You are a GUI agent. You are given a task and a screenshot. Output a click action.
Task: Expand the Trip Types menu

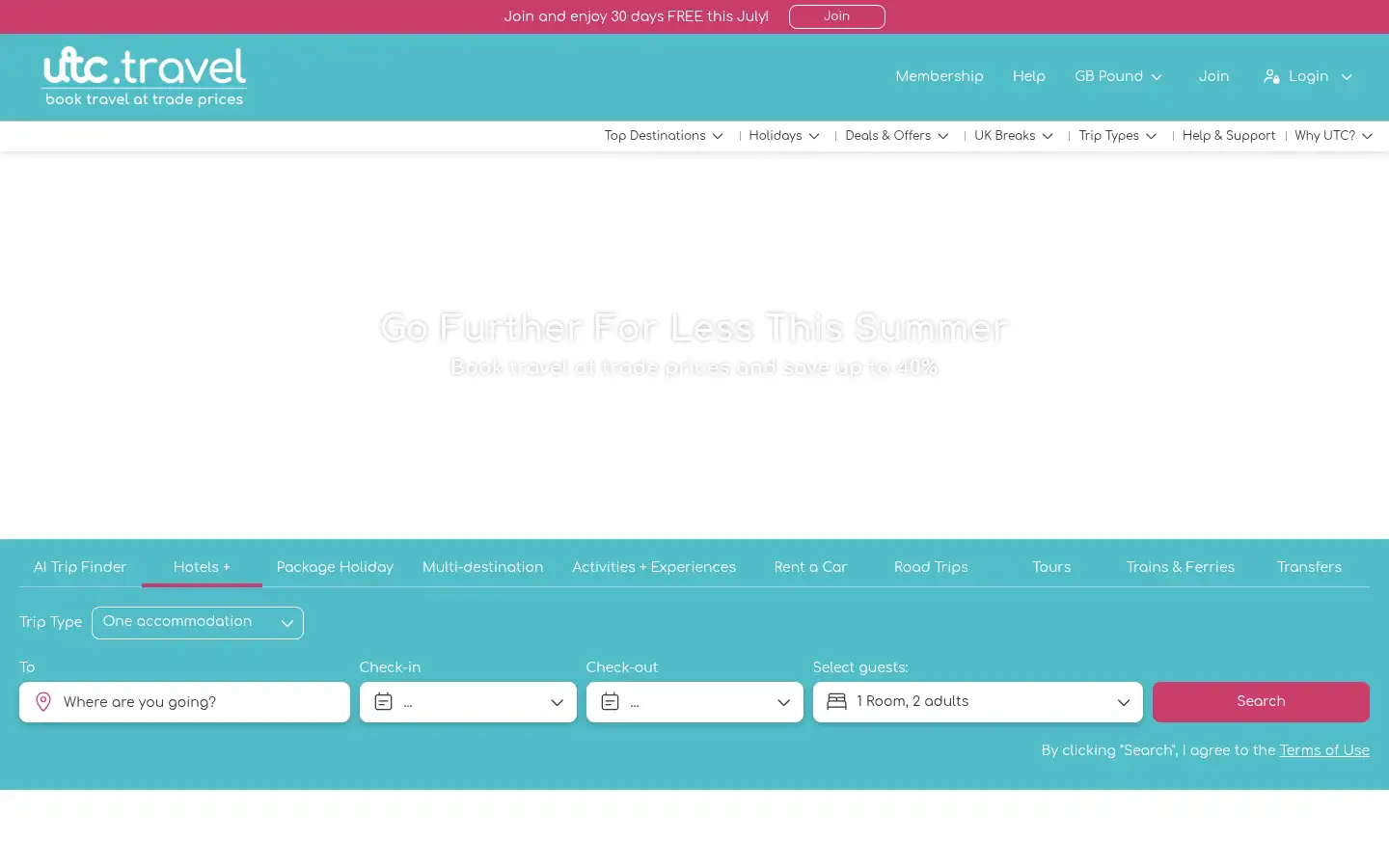point(1118,136)
